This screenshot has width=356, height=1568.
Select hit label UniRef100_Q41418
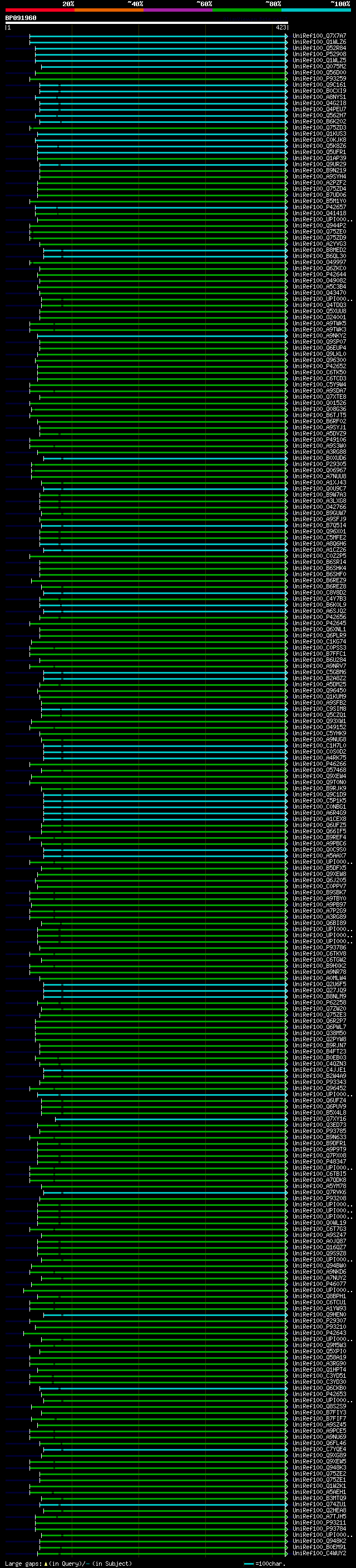click(x=319, y=213)
